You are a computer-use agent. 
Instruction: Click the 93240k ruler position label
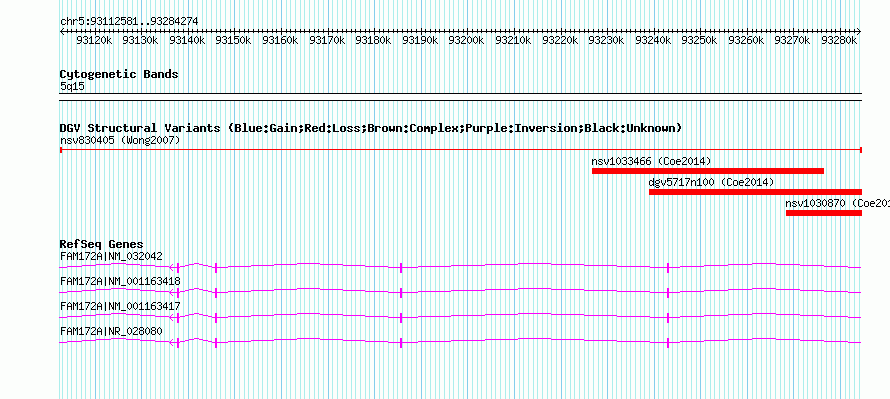coord(652,40)
